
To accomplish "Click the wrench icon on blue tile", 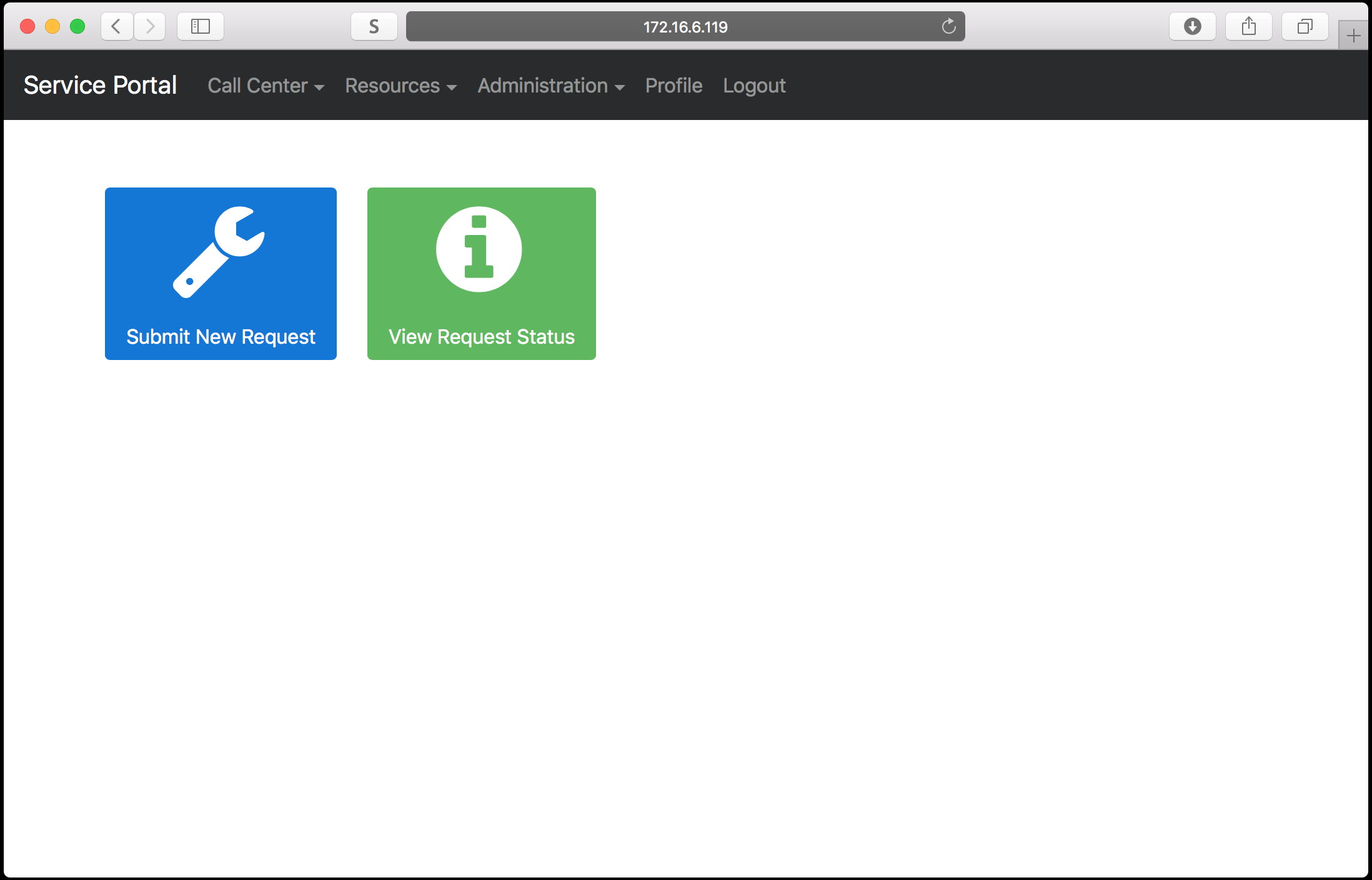I will click(x=219, y=252).
